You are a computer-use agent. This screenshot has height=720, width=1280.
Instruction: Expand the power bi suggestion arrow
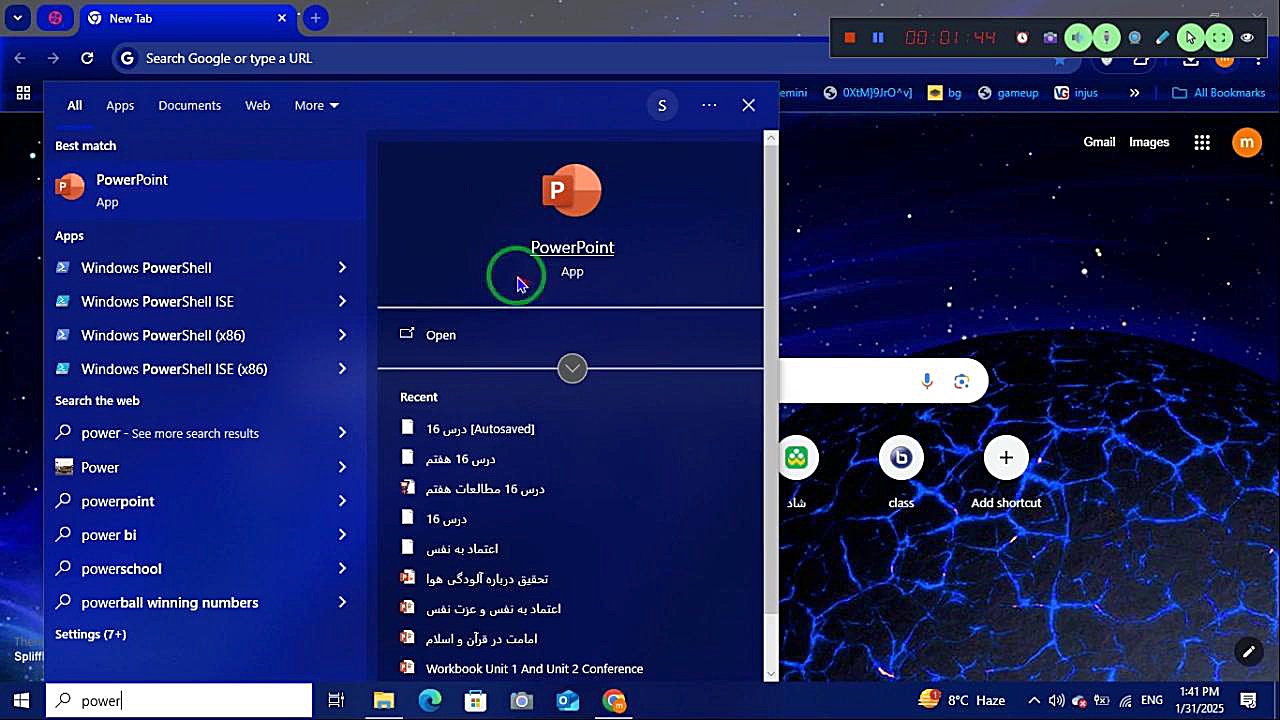[342, 535]
